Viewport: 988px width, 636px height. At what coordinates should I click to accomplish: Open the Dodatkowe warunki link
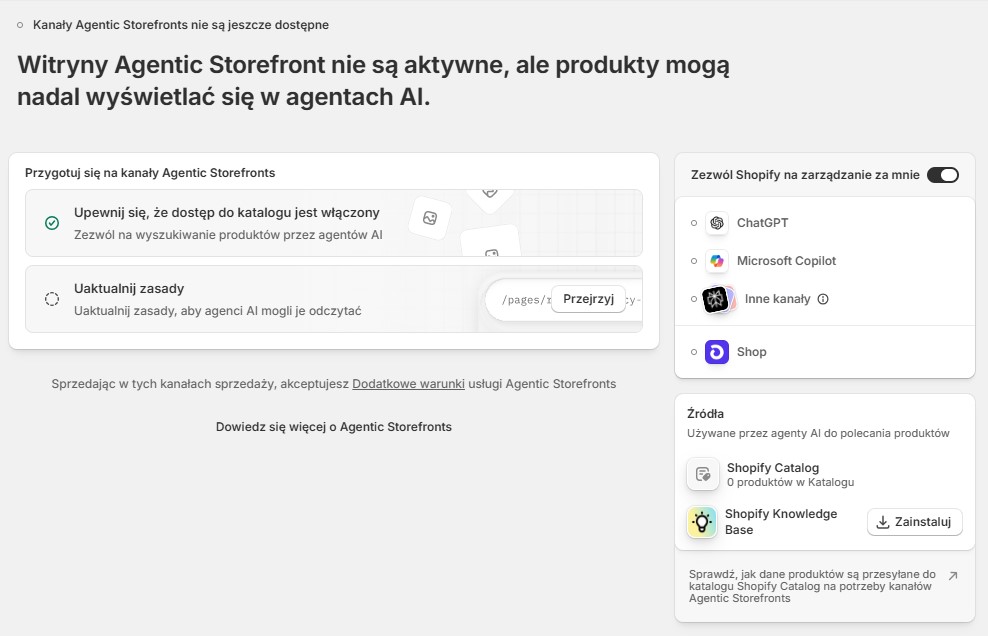[x=408, y=384]
